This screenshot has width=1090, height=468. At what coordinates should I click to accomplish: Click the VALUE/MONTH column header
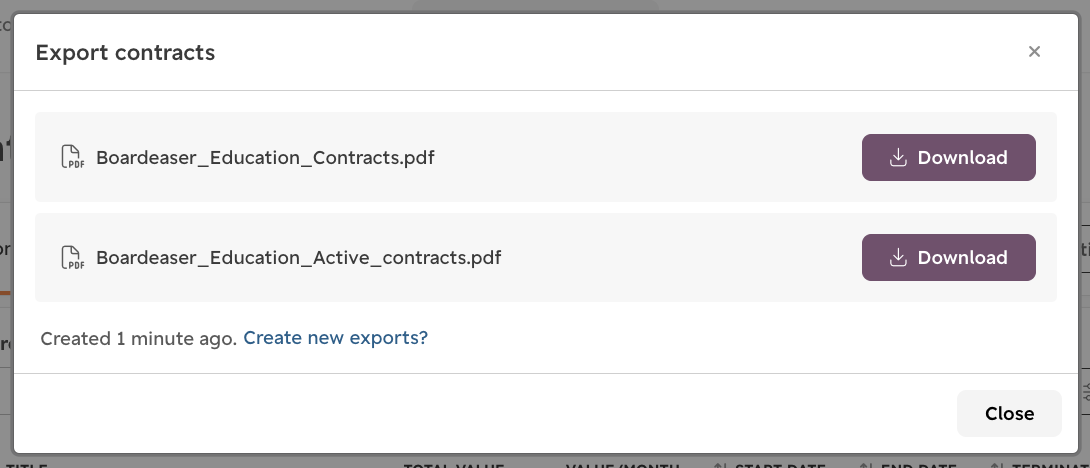[x=621, y=467]
